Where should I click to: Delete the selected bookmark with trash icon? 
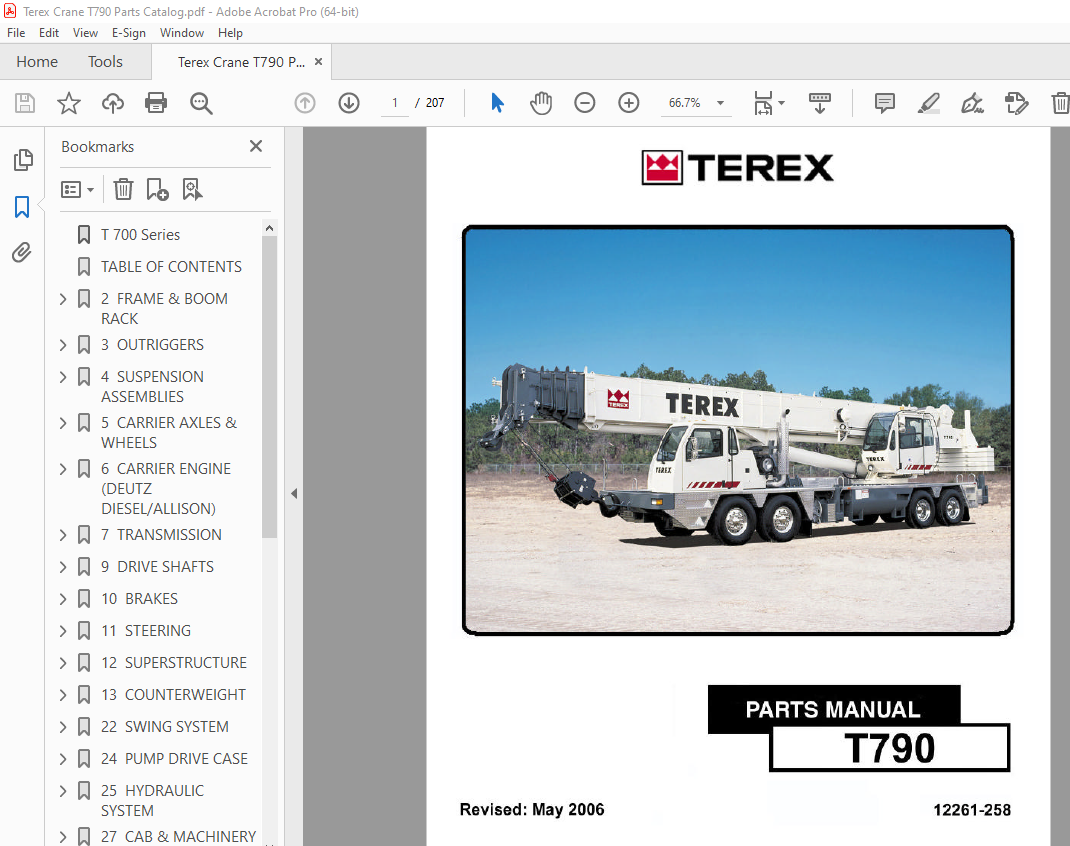(124, 189)
